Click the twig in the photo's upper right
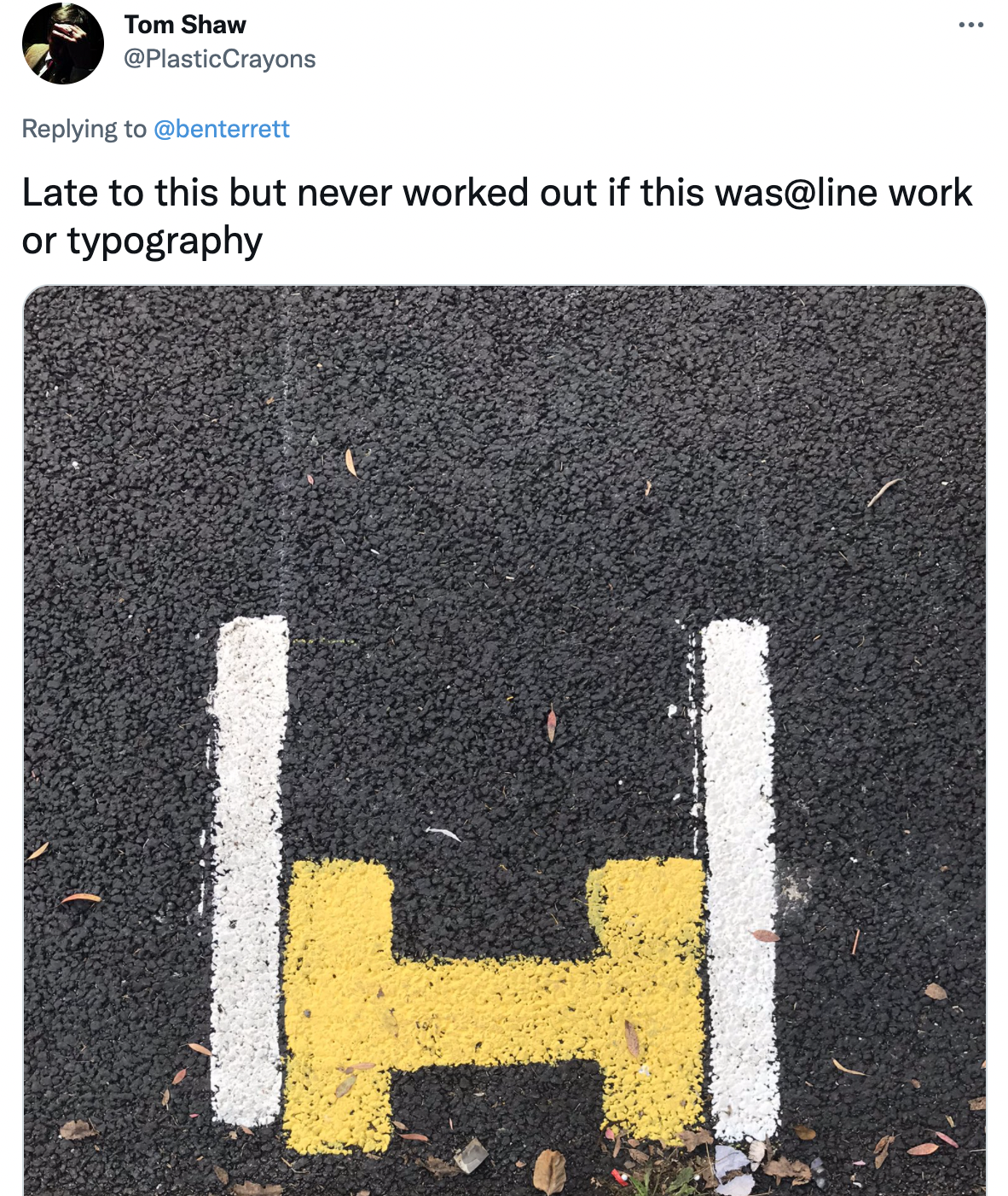This screenshot has width=1008, height=1196. [883, 491]
